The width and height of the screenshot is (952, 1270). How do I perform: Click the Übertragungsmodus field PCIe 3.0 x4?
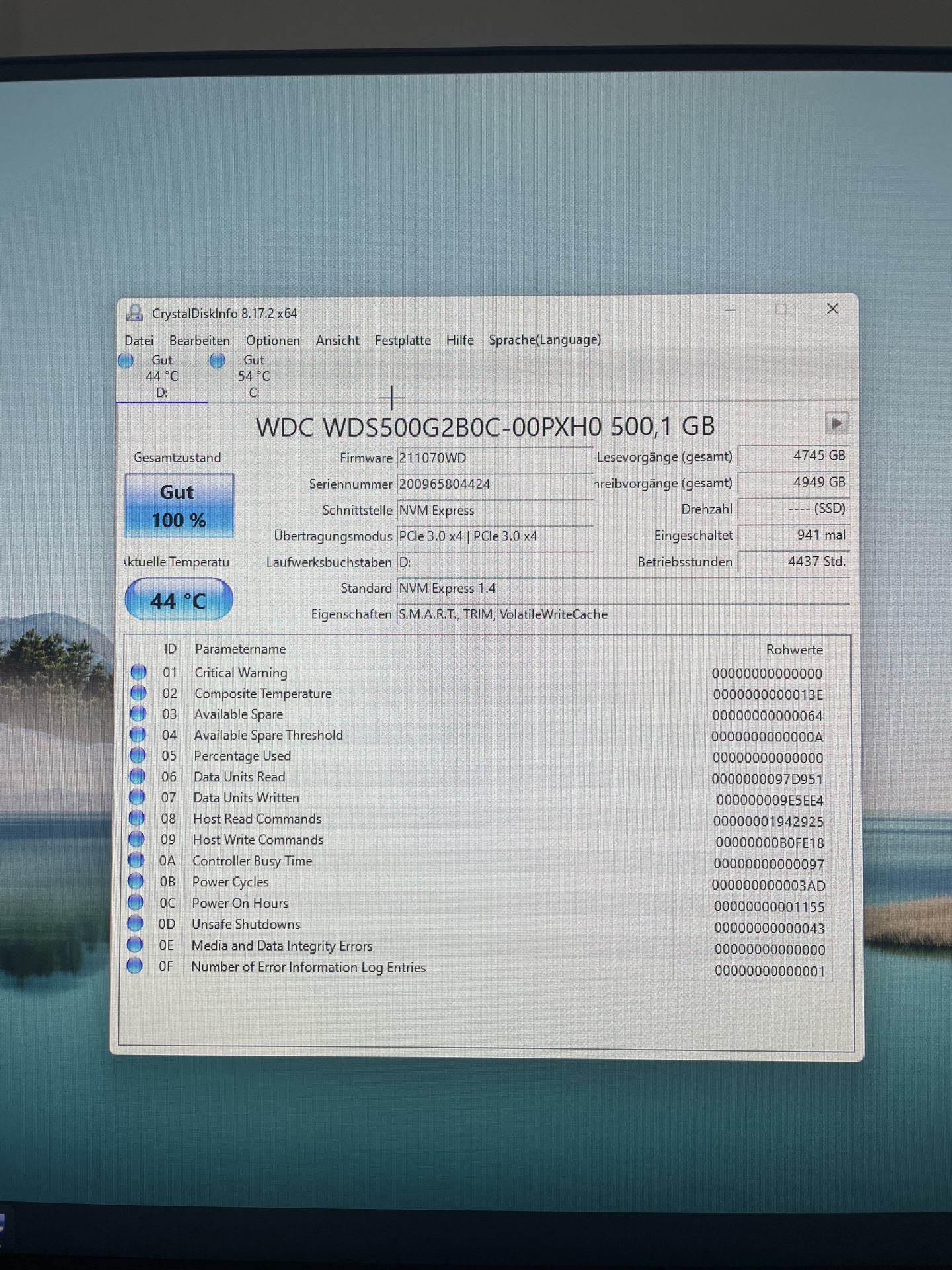[495, 536]
